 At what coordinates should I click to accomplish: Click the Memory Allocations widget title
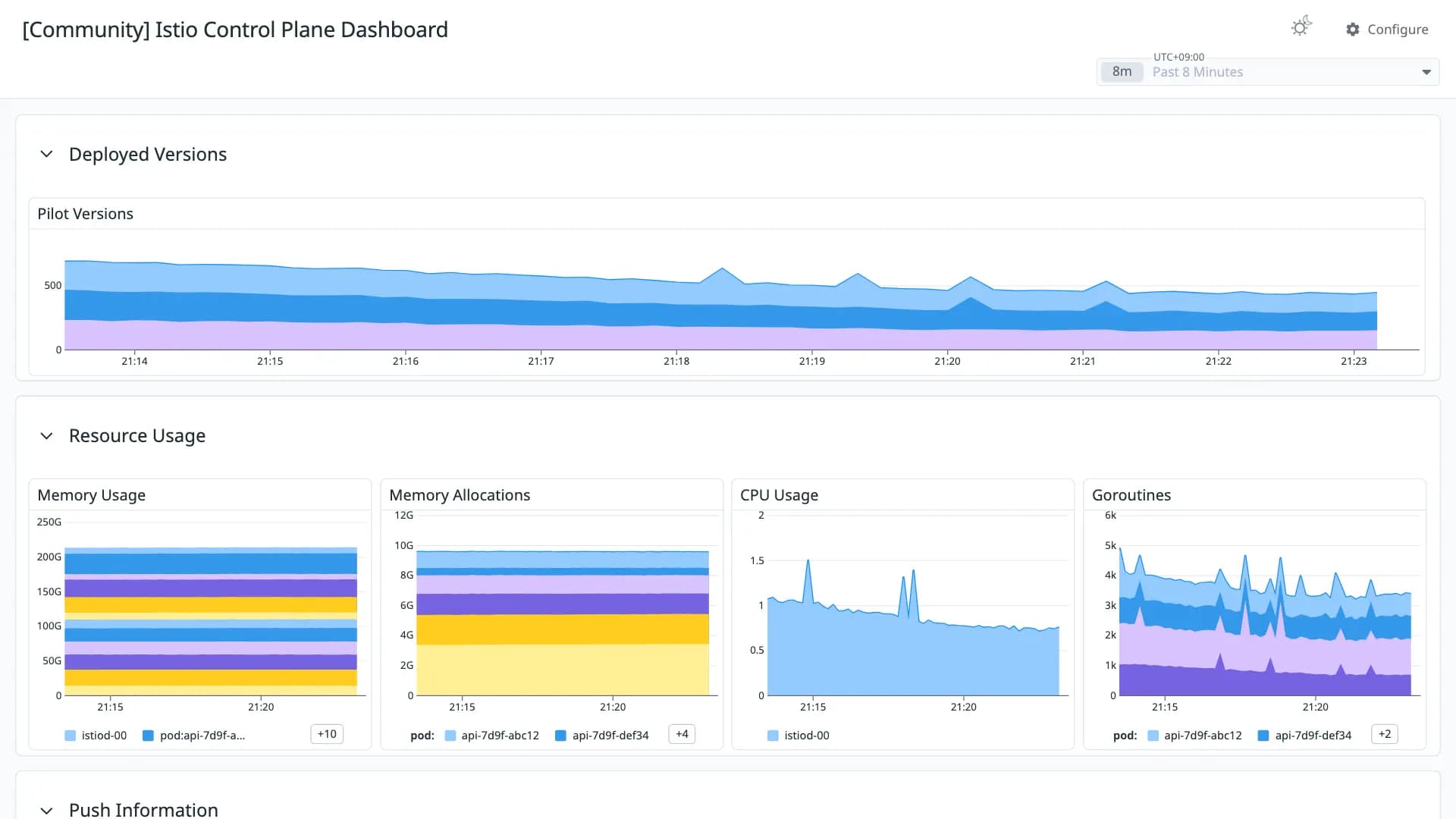coord(460,495)
